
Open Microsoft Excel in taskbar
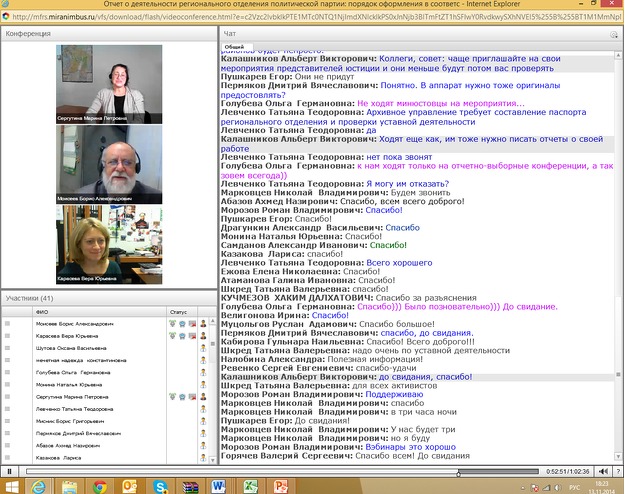tap(250, 487)
